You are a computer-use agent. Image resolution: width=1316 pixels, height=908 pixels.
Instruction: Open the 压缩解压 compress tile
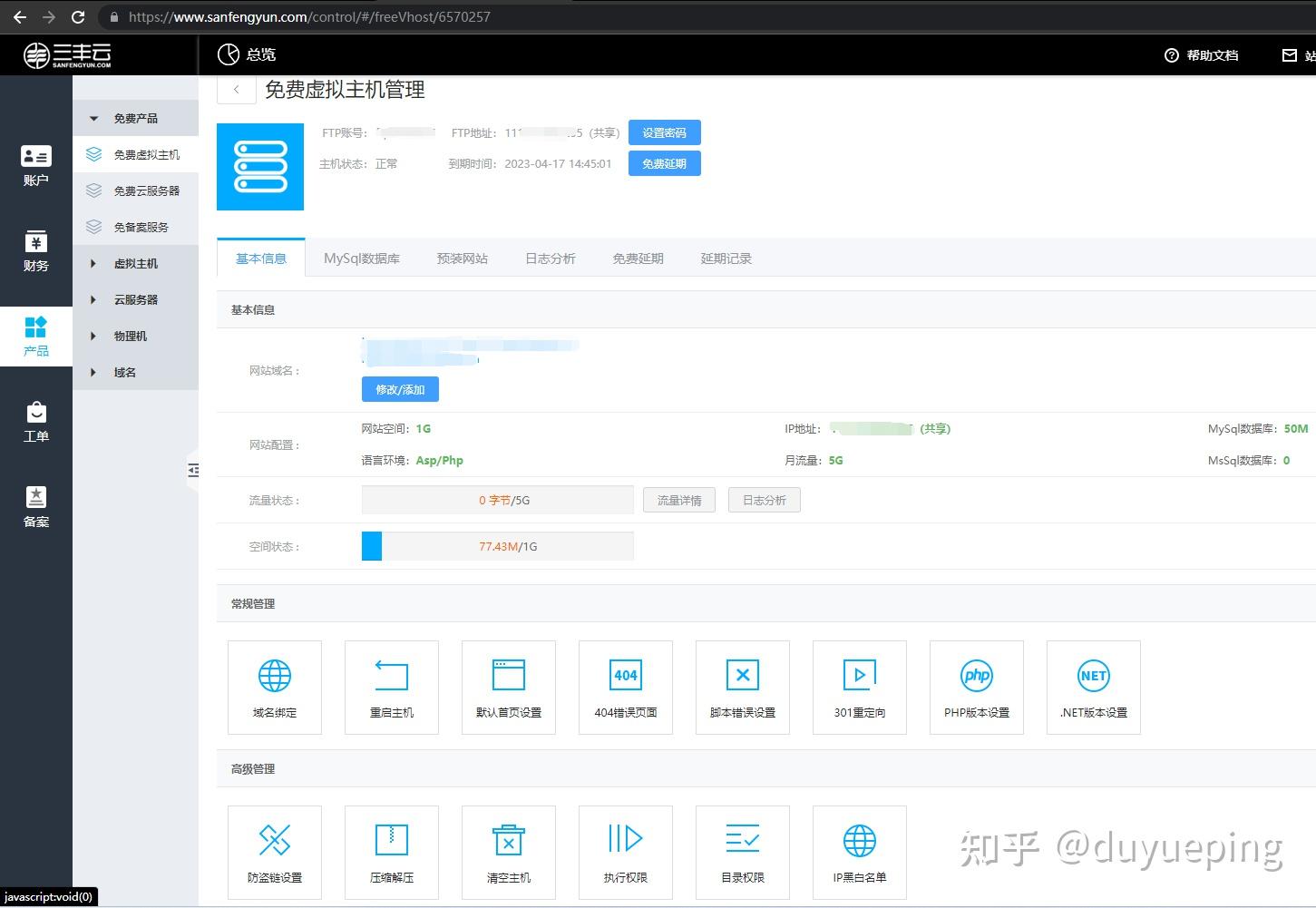(x=392, y=853)
